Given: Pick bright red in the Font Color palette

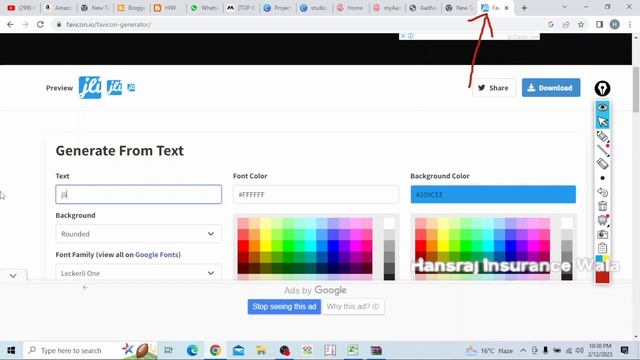Looking at the screenshot, I should 243,245.
